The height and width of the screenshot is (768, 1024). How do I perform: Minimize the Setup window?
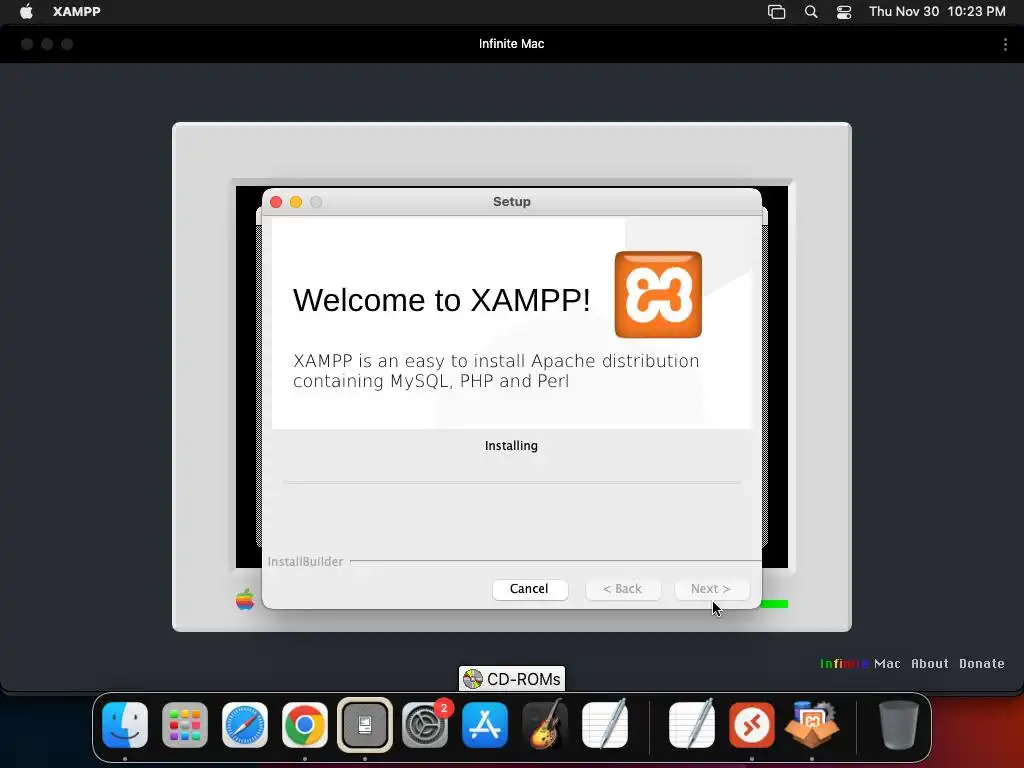296,202
